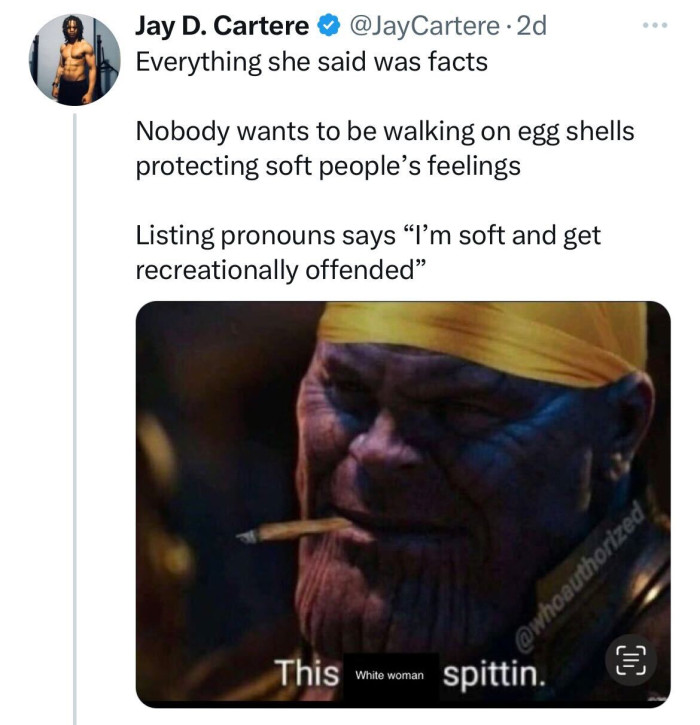
Task: Click the black "White woman" label
Action: [x=390, y=676]
